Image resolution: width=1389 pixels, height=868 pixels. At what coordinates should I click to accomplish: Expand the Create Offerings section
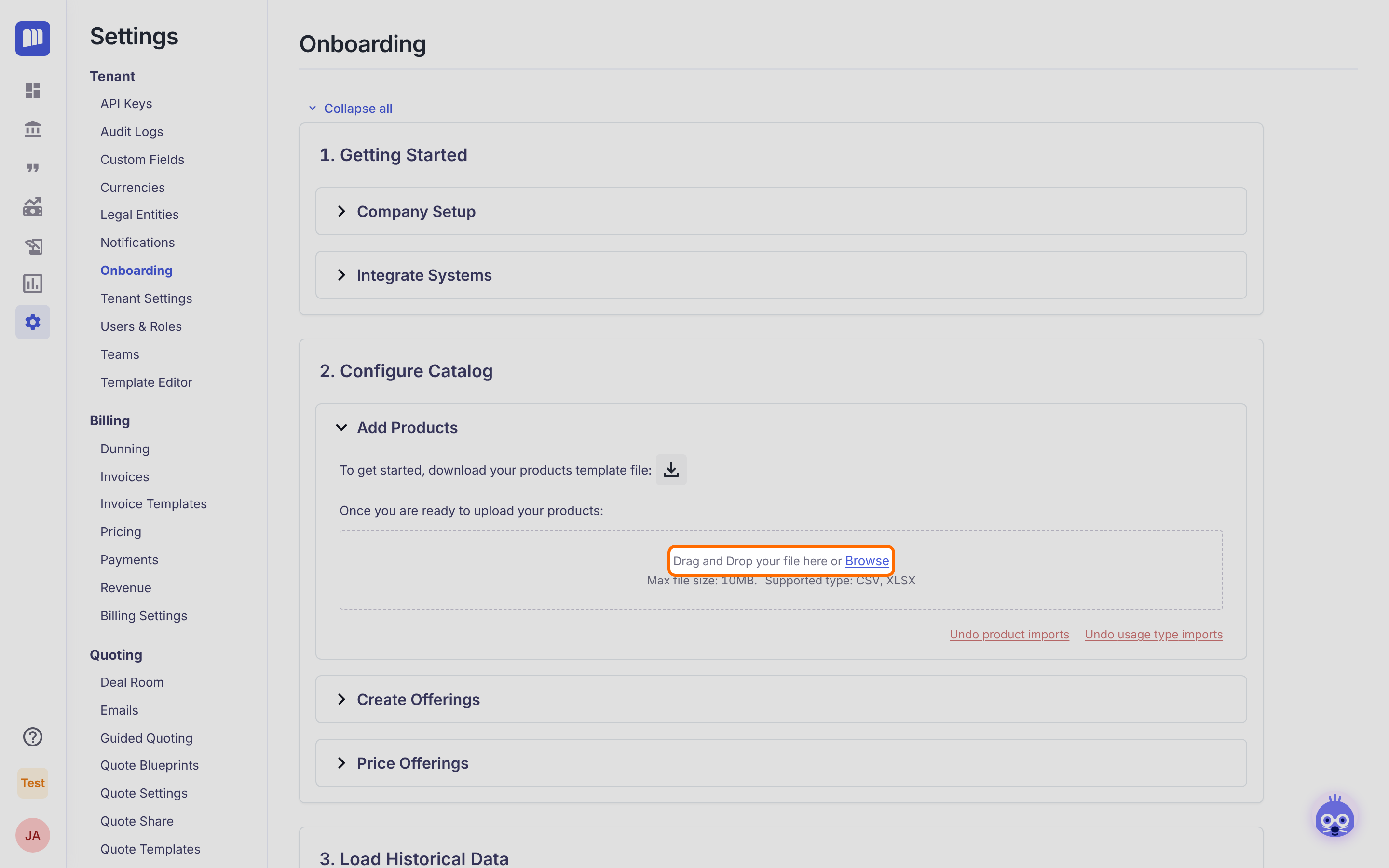click(781, 699)
